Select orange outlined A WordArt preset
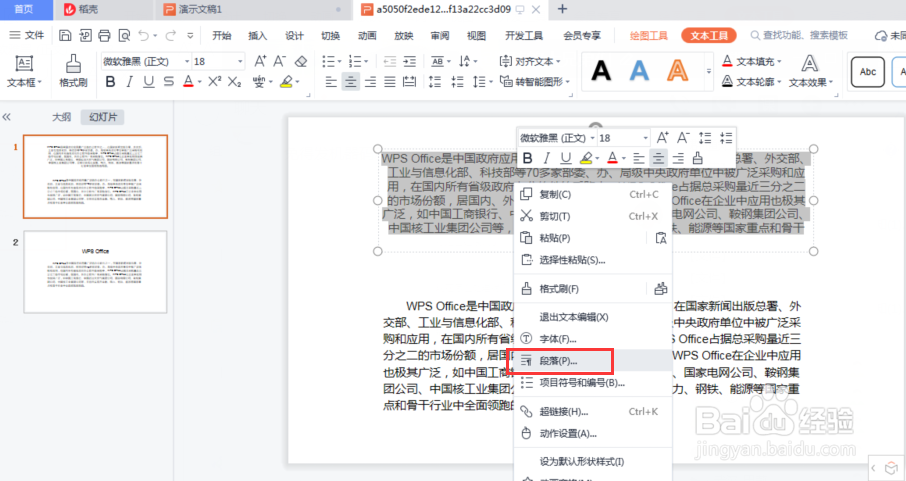 [x=677, y=71]
